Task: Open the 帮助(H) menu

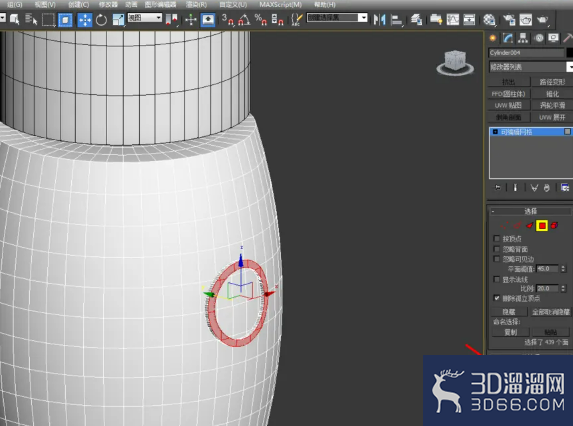Action: (325, 5)
